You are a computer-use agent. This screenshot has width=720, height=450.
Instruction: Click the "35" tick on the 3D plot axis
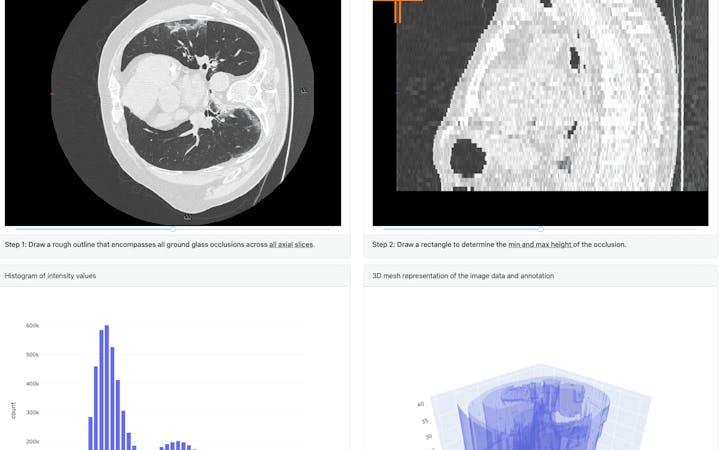(425, 421)
